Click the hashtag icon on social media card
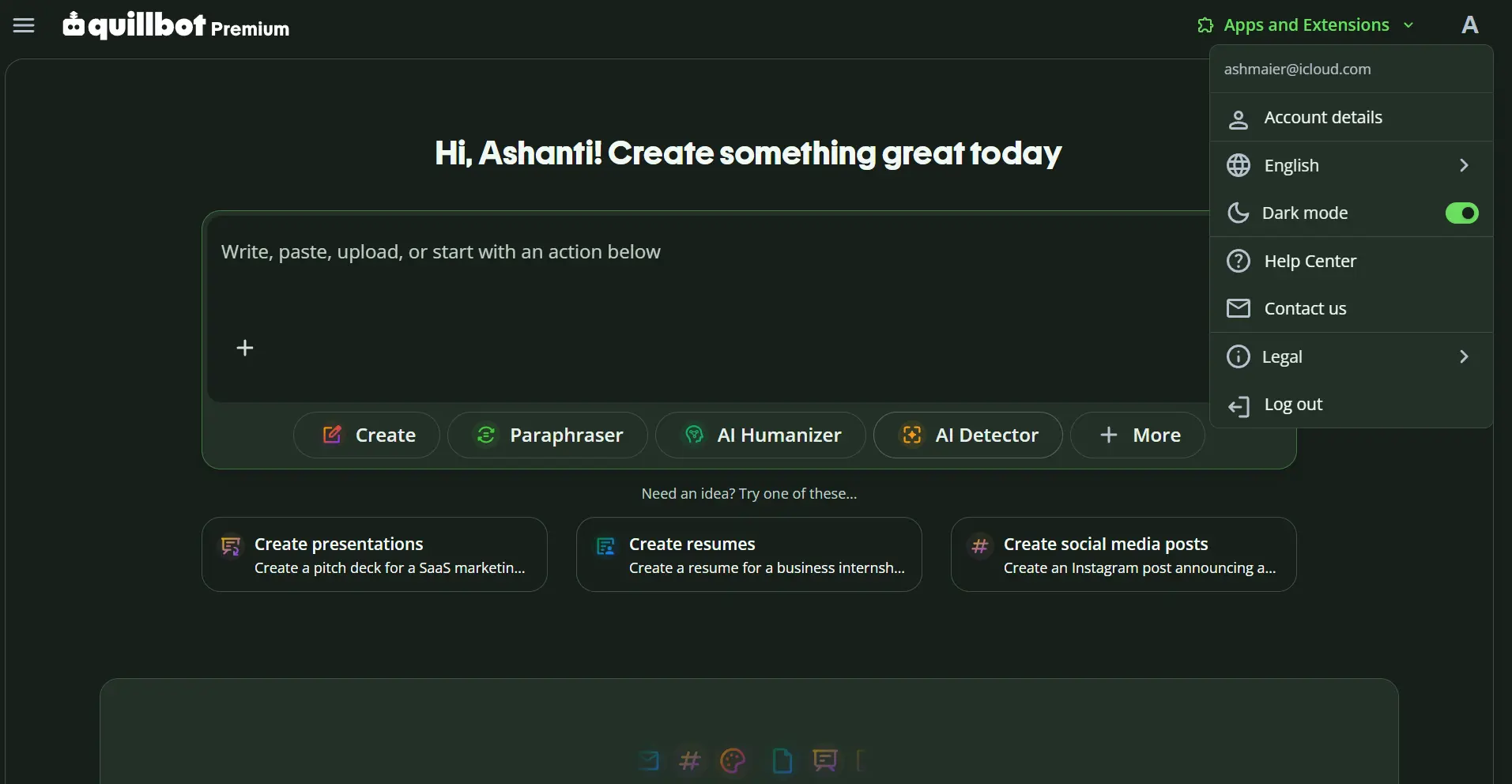1512x784 pixels. click(x=980, y=546)
